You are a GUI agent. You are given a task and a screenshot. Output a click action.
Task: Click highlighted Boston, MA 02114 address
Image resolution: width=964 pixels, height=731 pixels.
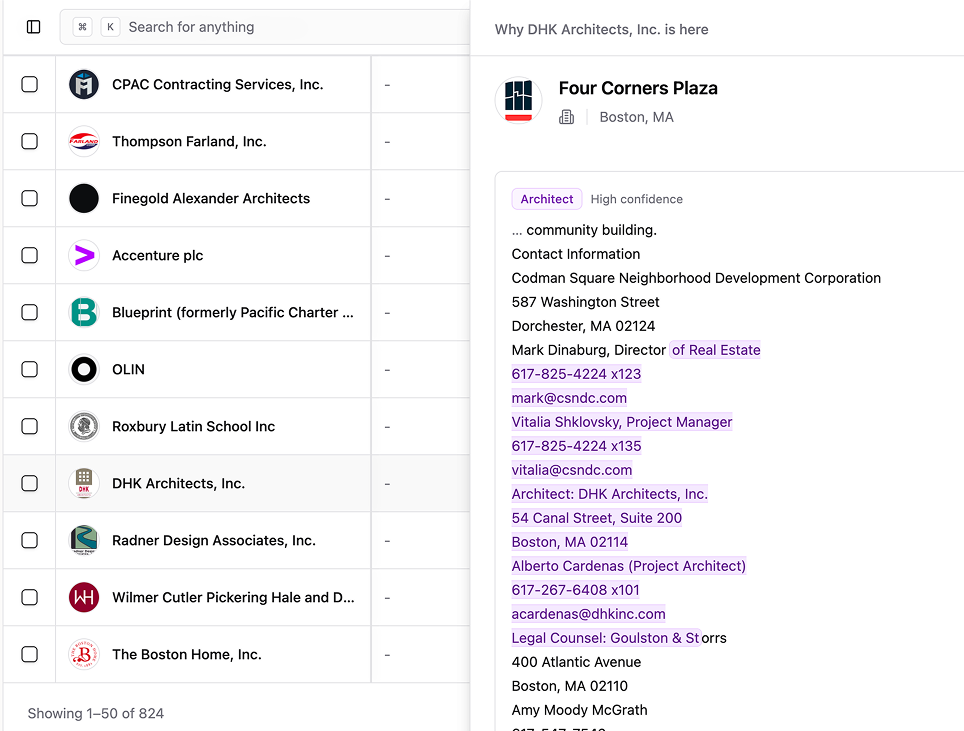coord(570,542)
